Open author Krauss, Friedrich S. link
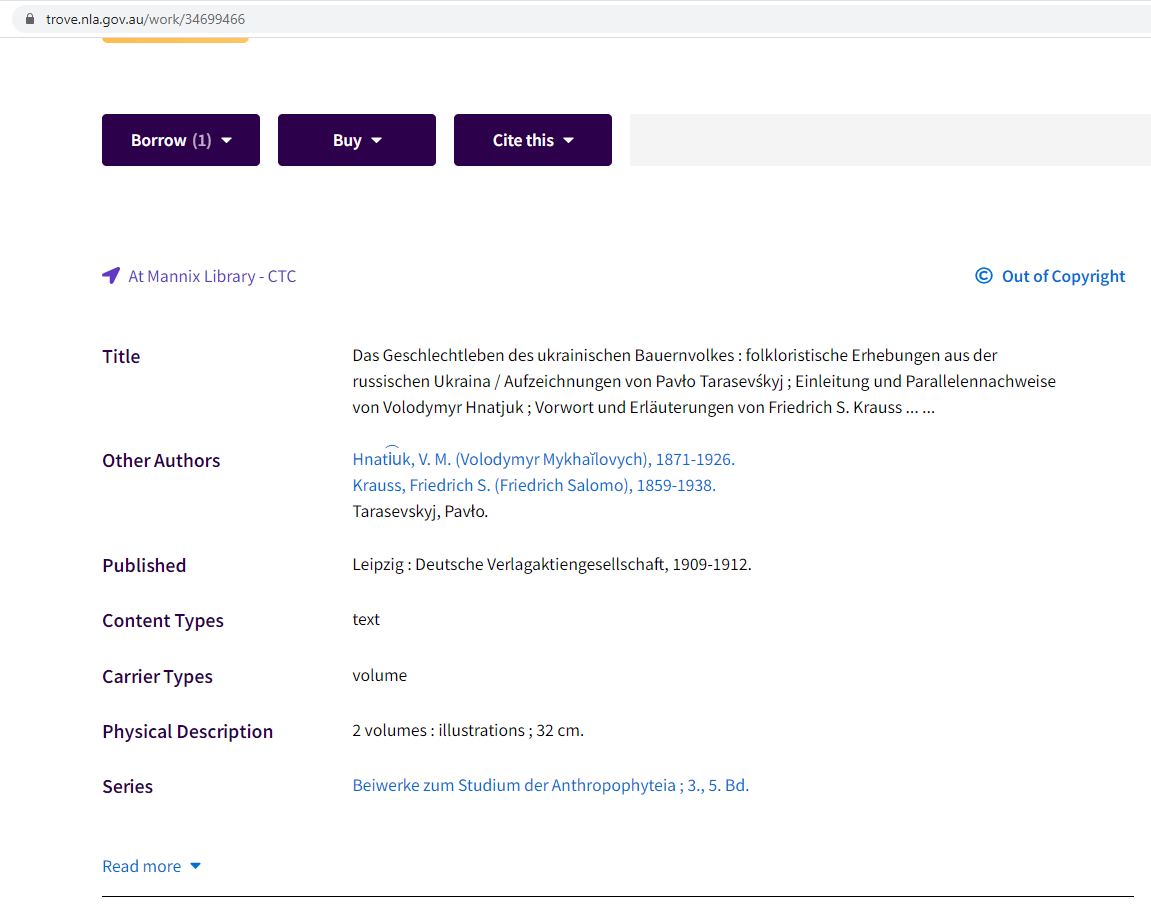This screenshot has height=910, width=1151. [x=534, y=486]
